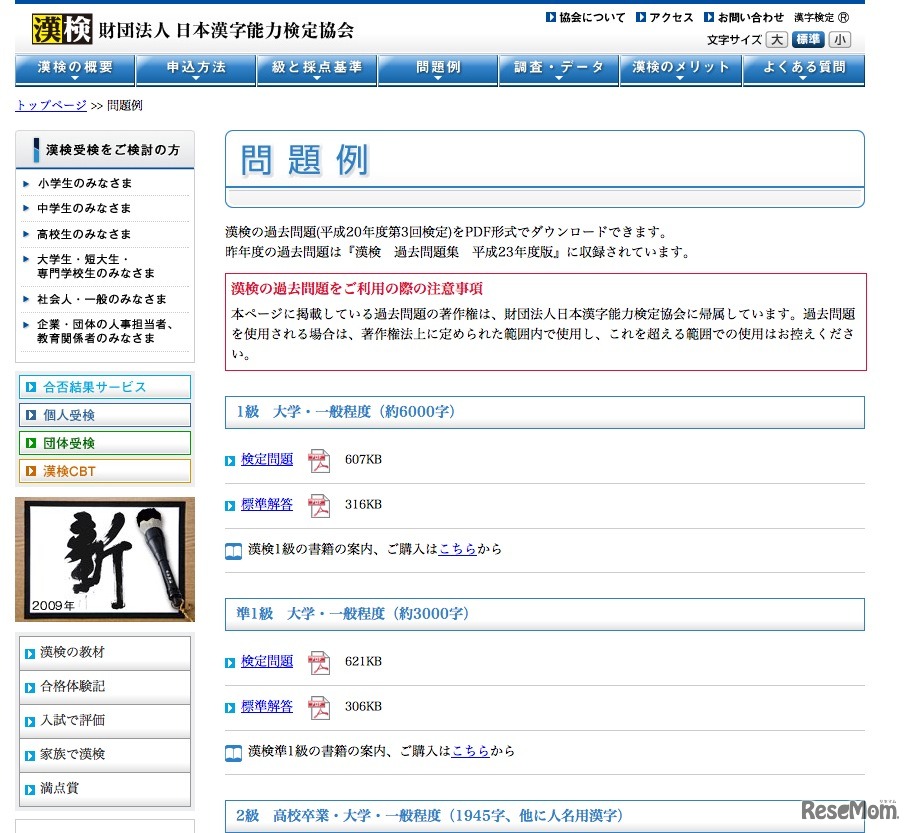This screenshot has width=912, height=833.
Task: Click the 2009年 calligraphy image in the sidebar
Action: click(104, 558)
